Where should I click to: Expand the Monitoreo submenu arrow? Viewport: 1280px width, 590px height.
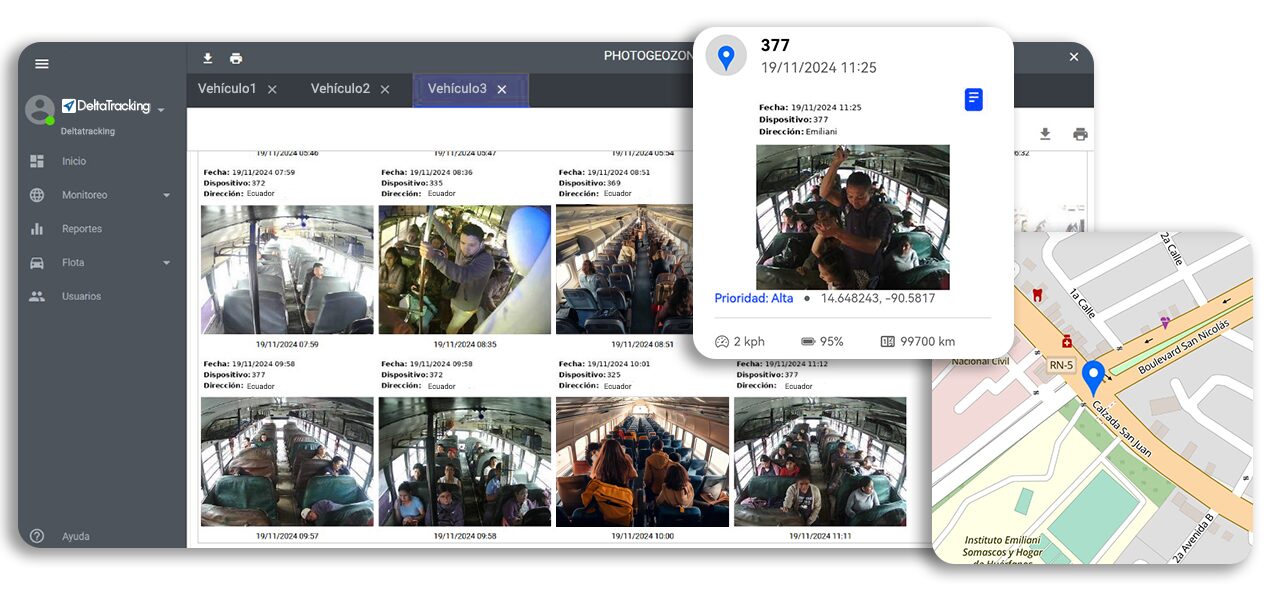(166, 196)
